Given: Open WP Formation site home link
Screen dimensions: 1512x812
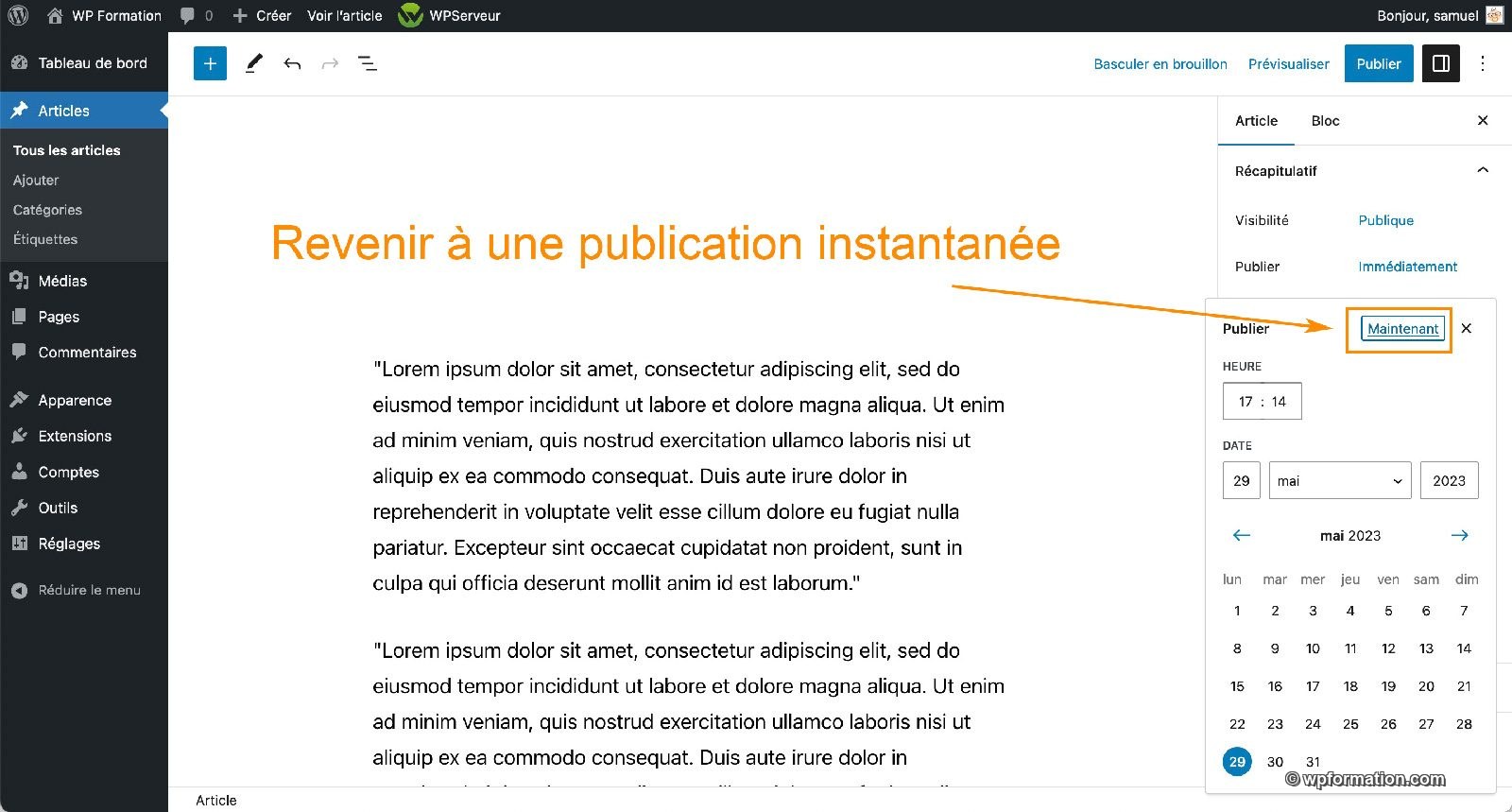Looking at the screenshot, I should [x=104, y=15].
